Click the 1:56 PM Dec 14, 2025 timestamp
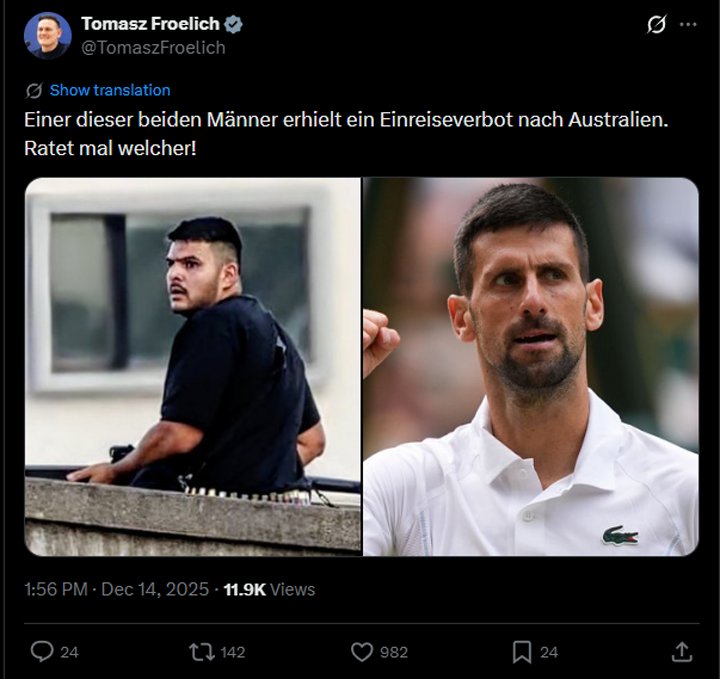This screenshot has width=720, height=679. (116, 589)
